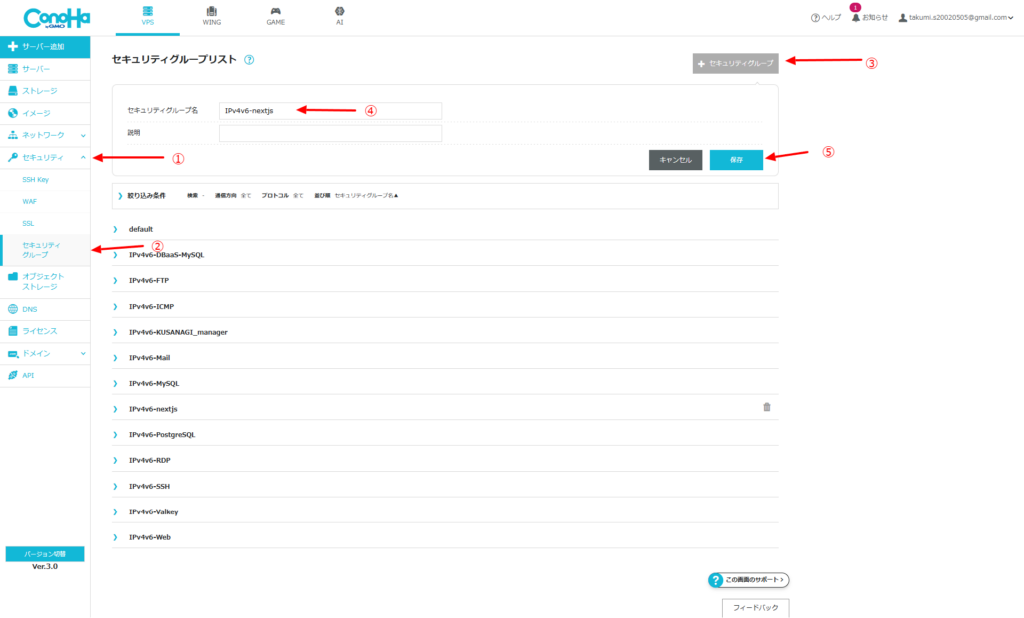
Task: Switch to the WING tab
Action: 211,16
